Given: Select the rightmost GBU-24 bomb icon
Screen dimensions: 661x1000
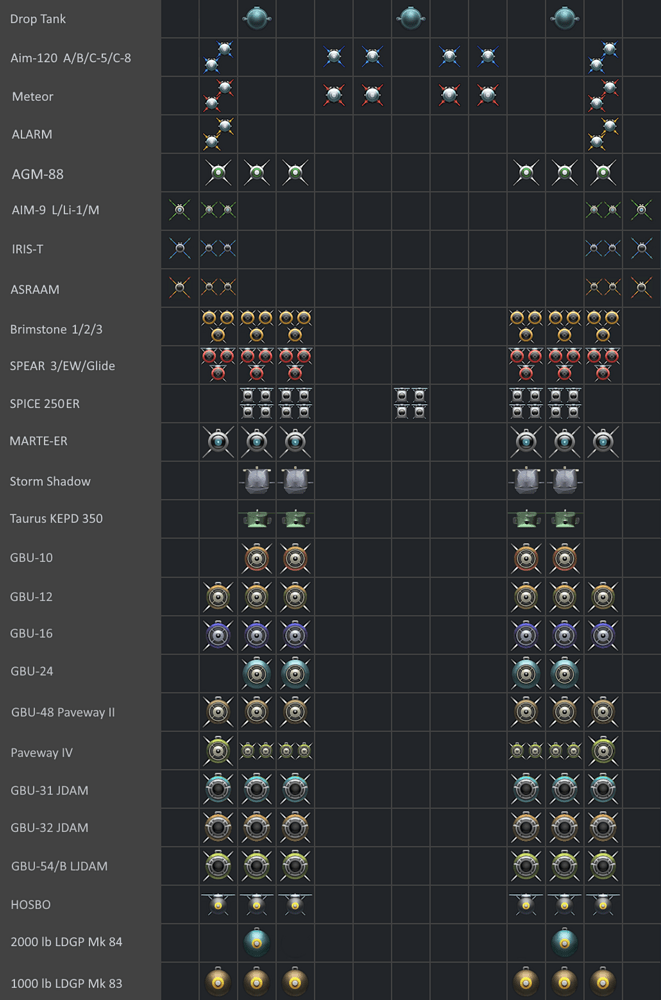Looking at the screenshot, I should (x=564, y=673).
